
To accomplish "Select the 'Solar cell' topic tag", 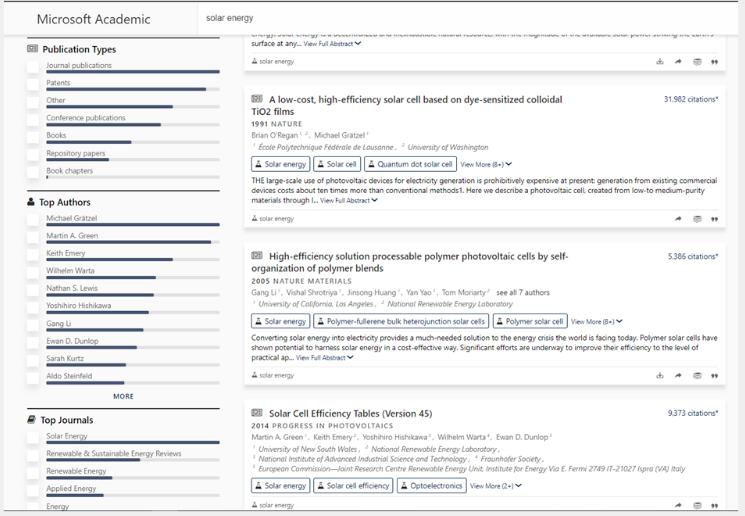I will pyautogui.click(x=337, y=164).
